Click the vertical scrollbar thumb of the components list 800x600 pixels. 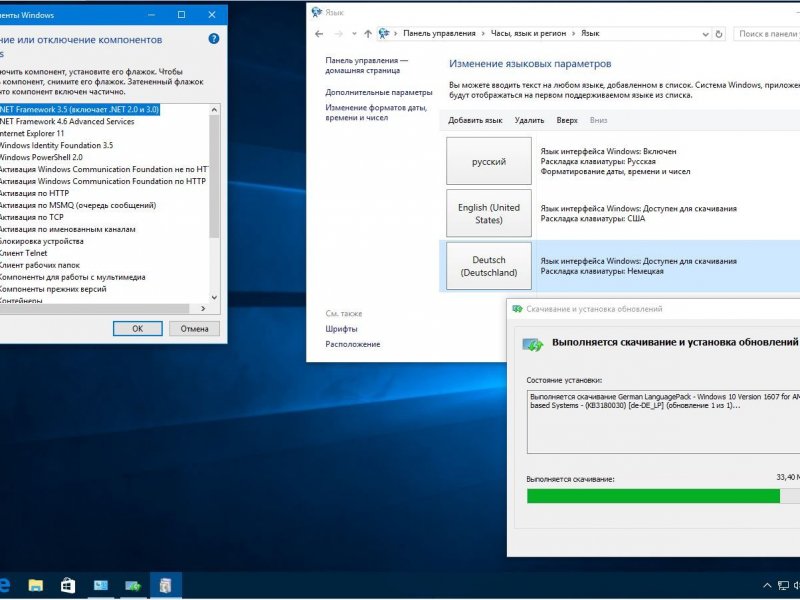tap(214, 176)
